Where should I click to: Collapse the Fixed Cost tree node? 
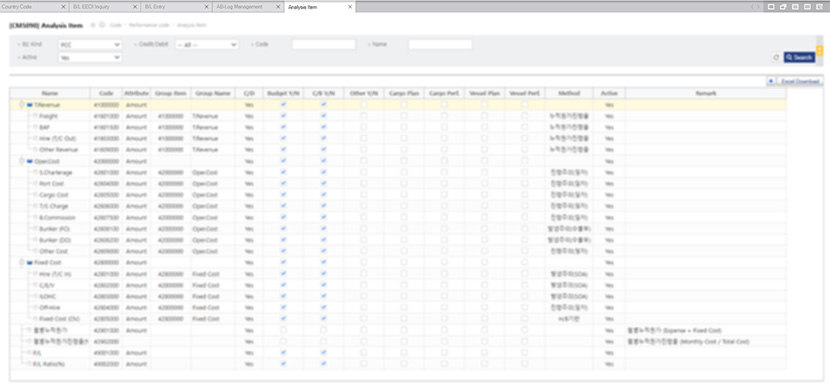pyautogui.click(x=22, y=263)
